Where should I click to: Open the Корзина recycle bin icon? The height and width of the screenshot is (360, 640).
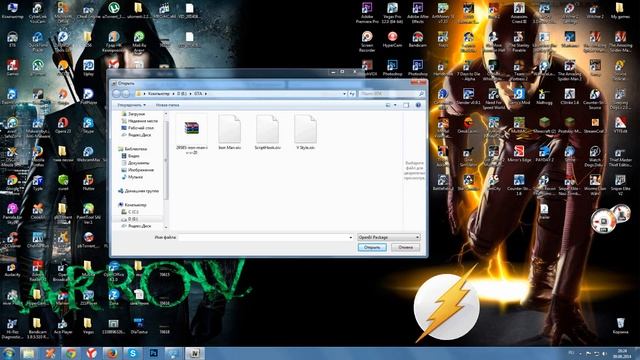click(x=620, y=326)
